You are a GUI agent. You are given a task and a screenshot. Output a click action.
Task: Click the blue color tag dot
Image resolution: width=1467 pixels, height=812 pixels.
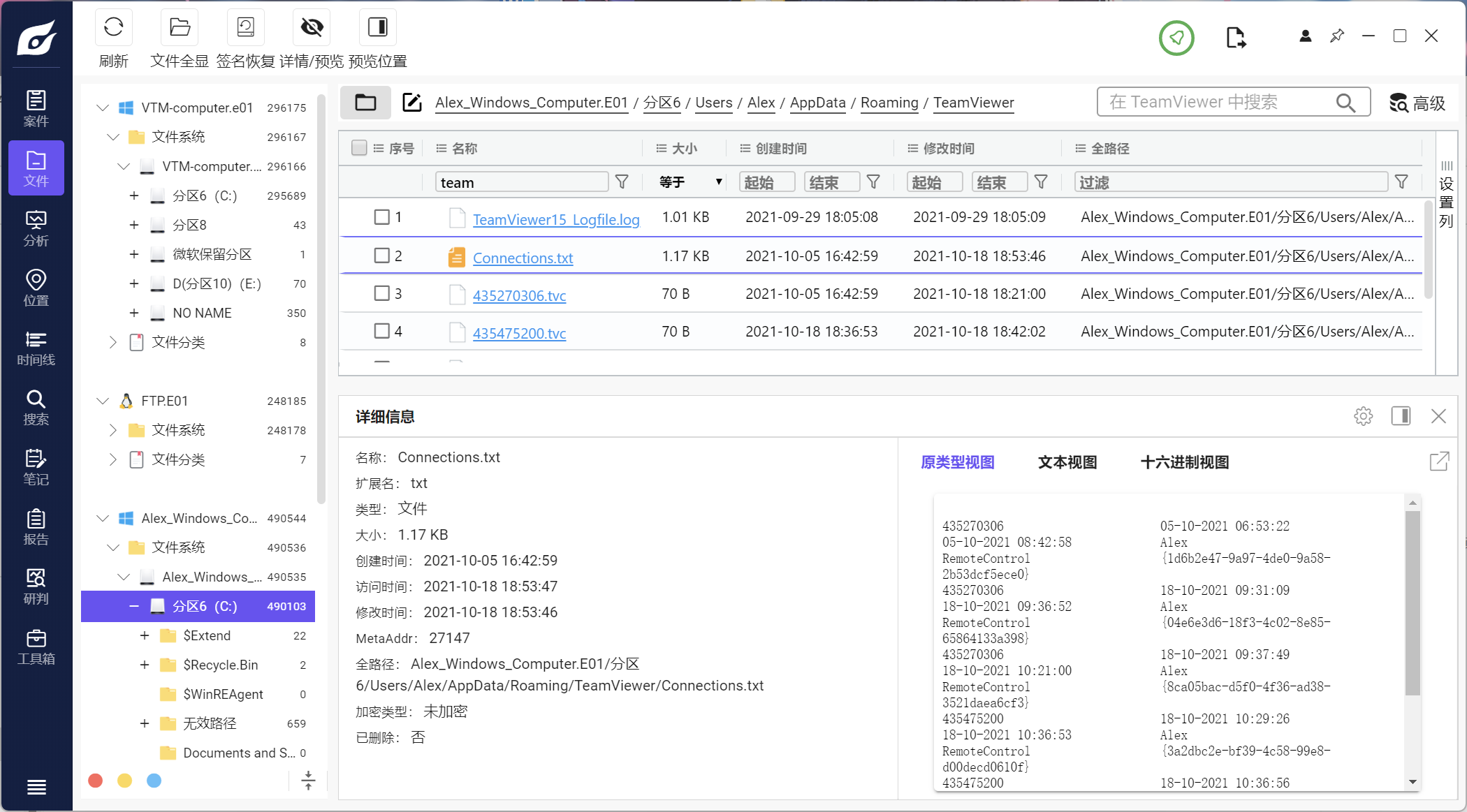coord(154,781)
